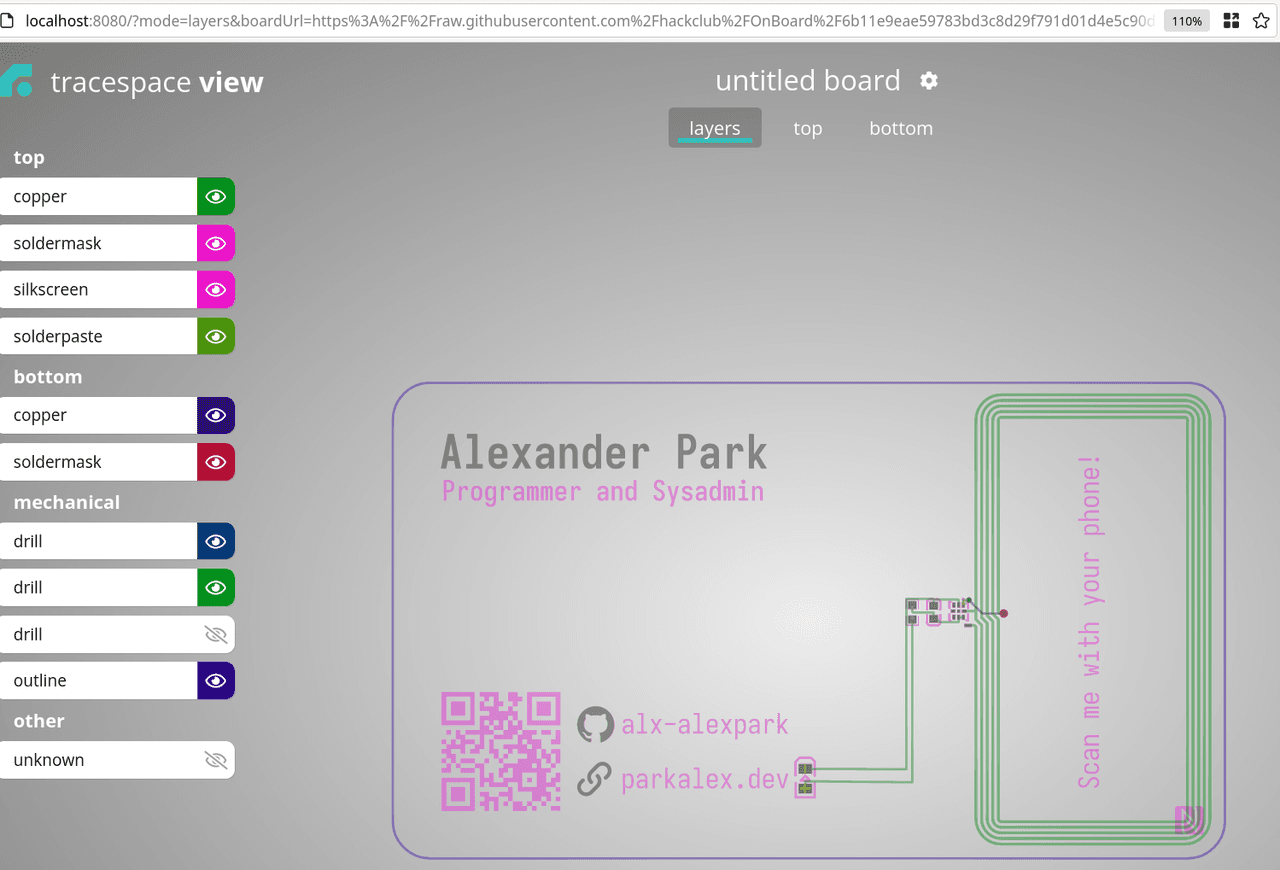This screenshot has height=870, width=1280.
Task: Toggle top soldermask layer visibility
Action: 216,243
